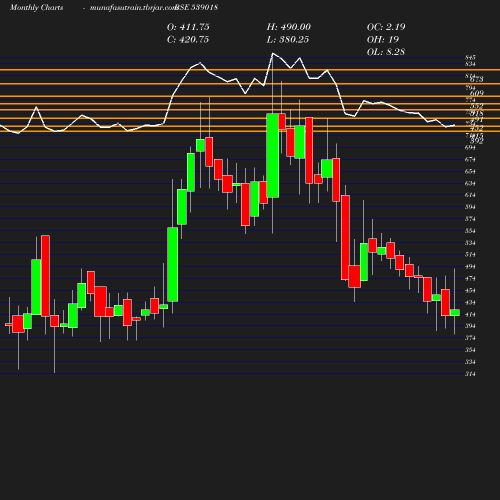Click the 394 price axis label
This screenshot has height=500, width=500.
[470, 326]
